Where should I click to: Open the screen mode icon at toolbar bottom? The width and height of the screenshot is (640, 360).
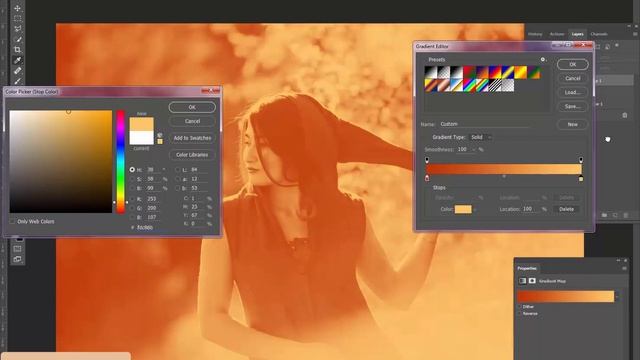click(17, 259)
